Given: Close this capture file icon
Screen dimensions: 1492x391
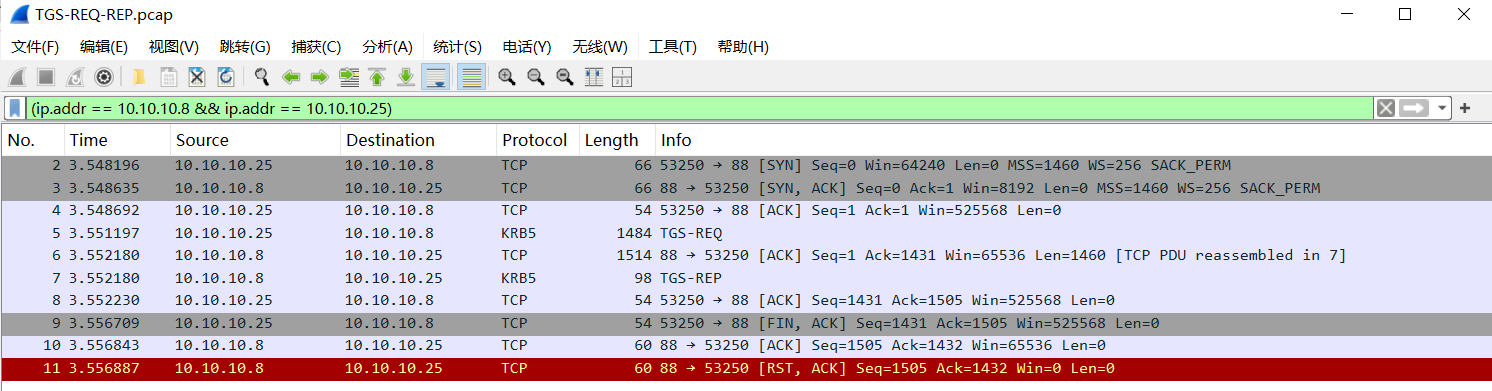Looking at the screenshot, I should (197, 77).
